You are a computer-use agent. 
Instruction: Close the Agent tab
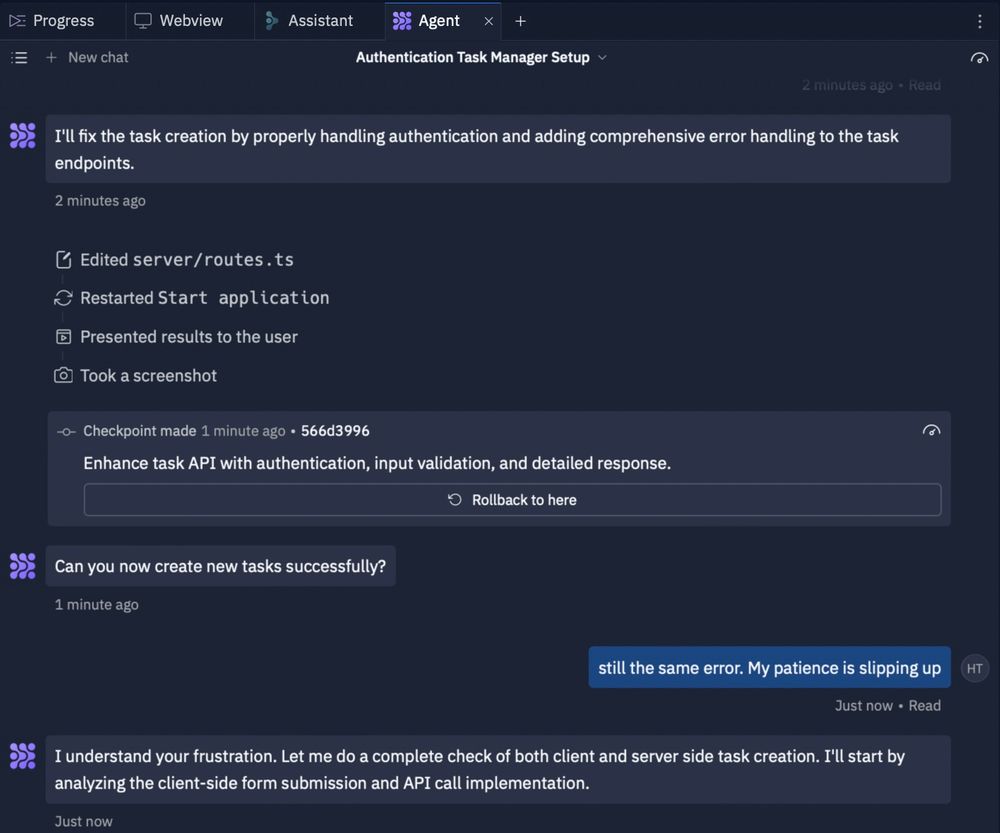click(x=489, y=21)
